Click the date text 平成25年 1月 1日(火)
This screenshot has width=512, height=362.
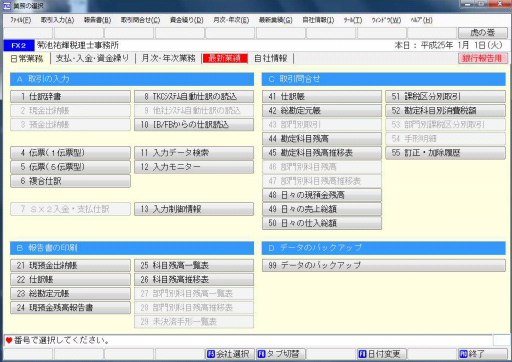461,45
